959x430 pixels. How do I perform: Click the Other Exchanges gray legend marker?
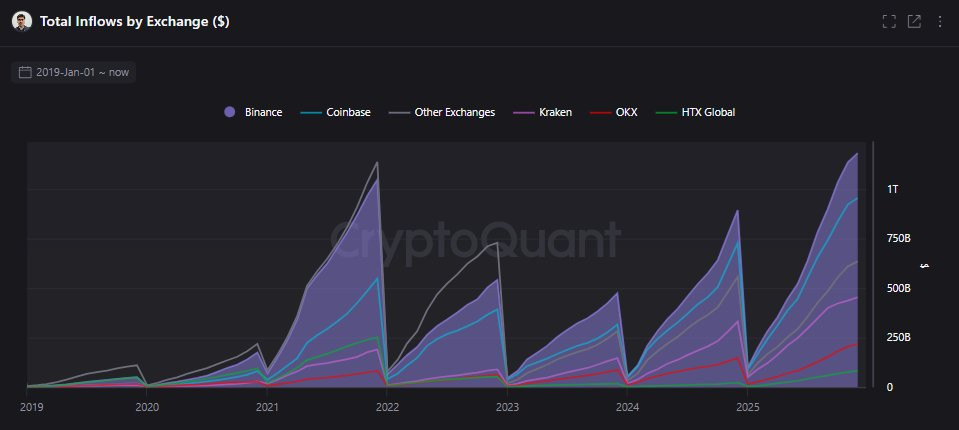coord(399,113)
